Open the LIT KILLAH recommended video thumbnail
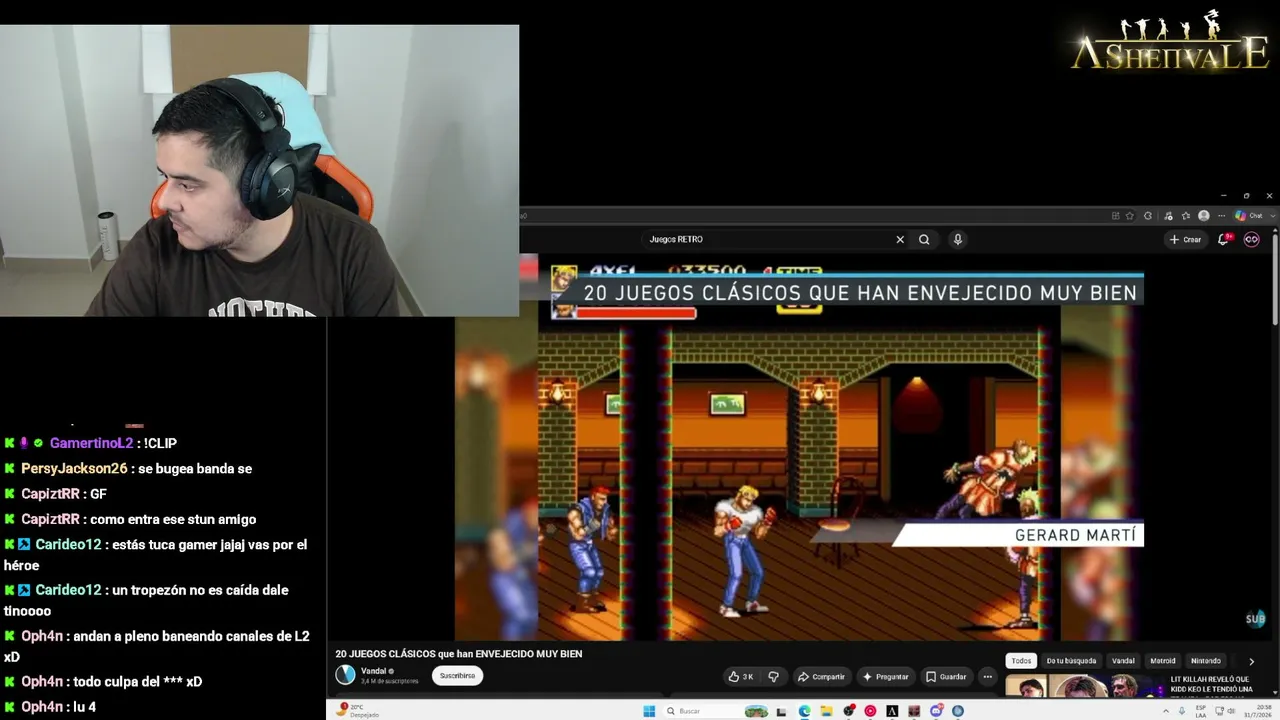Image resolution: width=1280 pixels, height=720 pixels. click(1085, 687)
